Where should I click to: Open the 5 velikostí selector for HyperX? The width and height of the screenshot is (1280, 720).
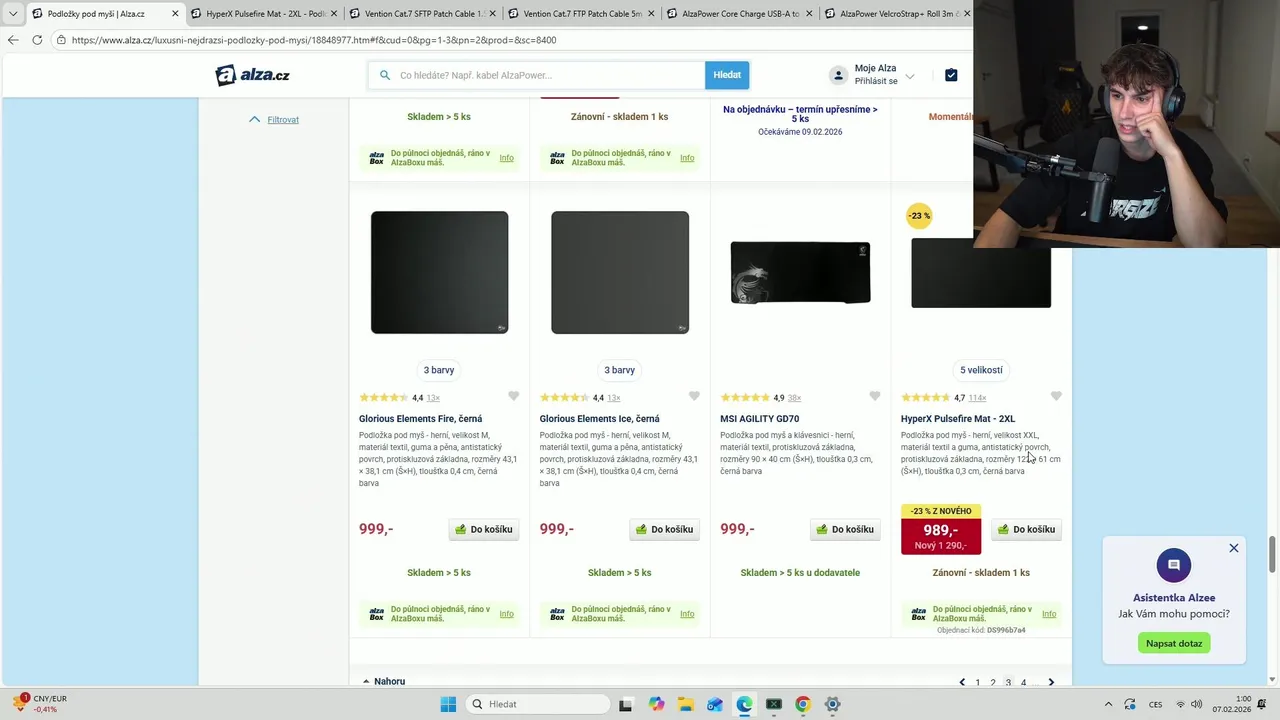coord(981,370)
